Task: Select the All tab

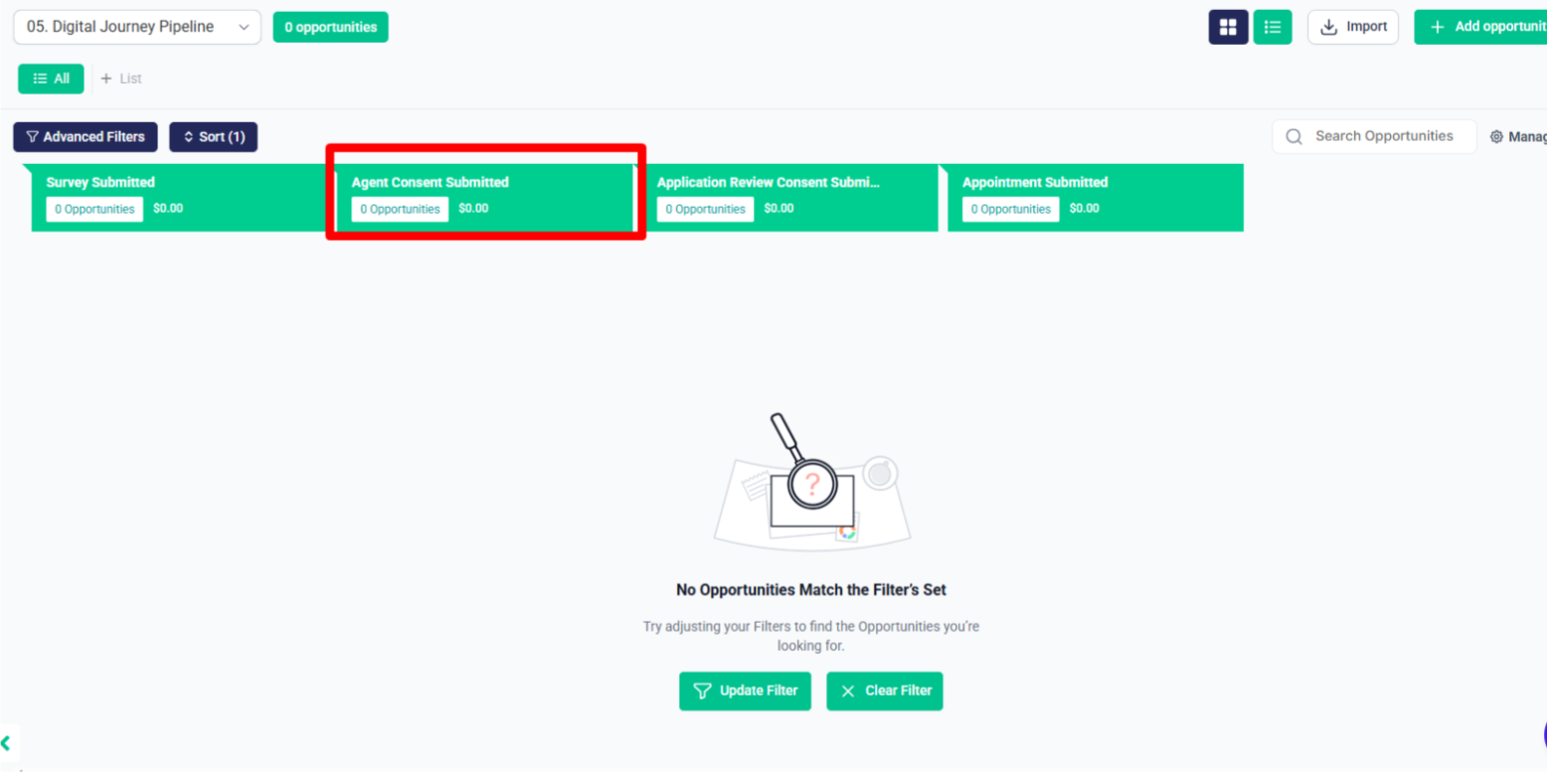Action: (x=51, y=78)
